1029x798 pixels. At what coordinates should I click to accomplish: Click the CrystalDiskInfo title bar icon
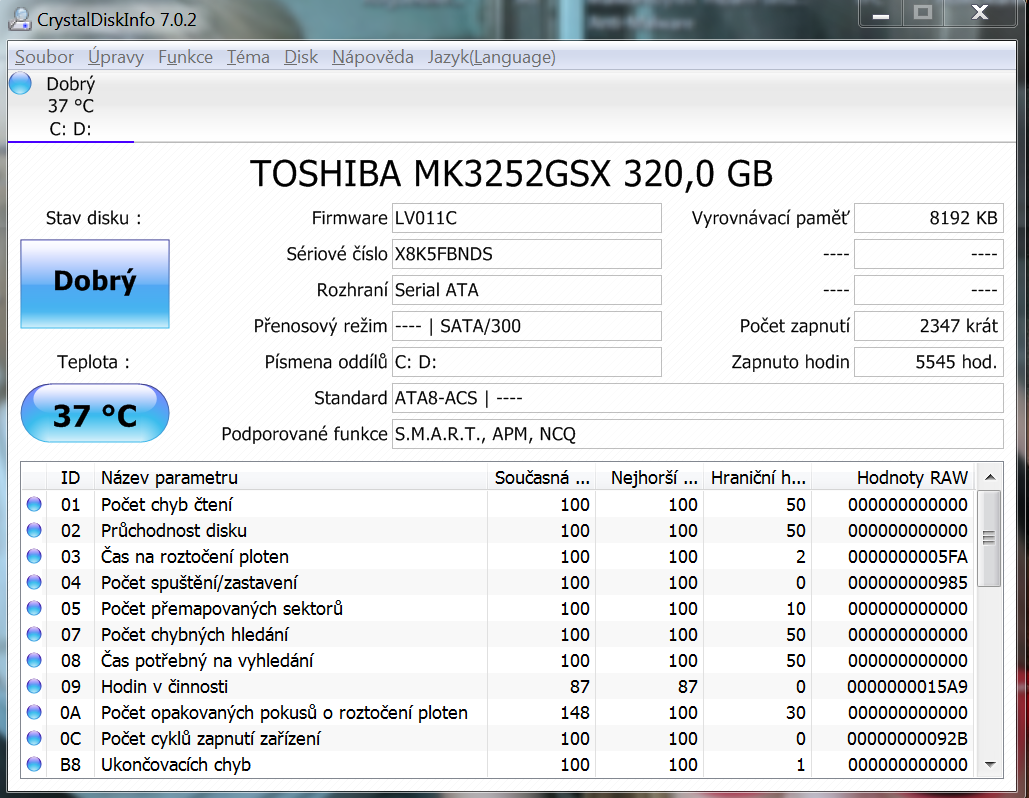20,19
